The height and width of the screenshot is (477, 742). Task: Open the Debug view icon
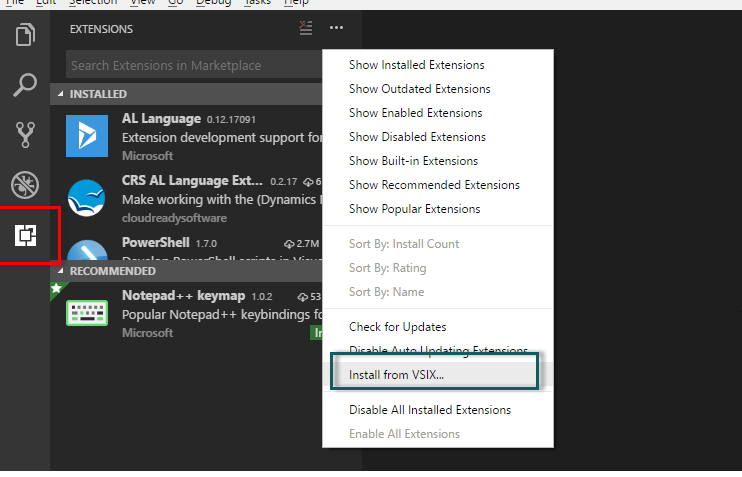[25, 185]
